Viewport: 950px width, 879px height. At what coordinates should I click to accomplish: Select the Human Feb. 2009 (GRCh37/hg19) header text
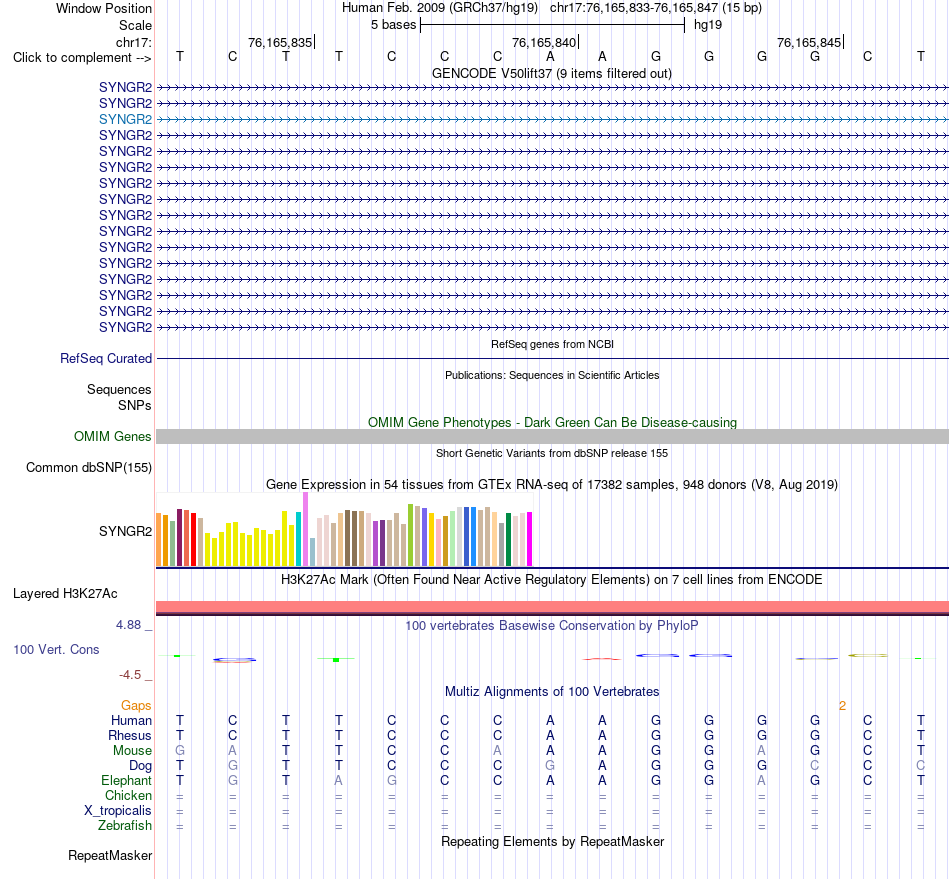[440, 8]
